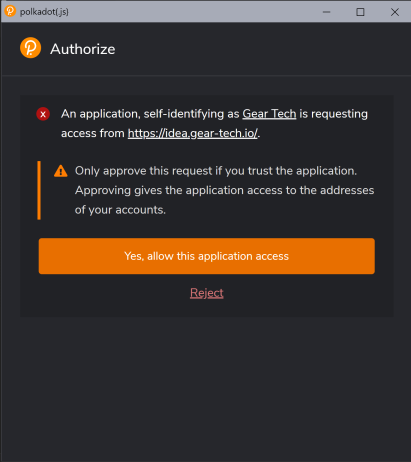Click the orange Polkadot logo beside Authorize
411x462 pixels.
click(x=30, y=48)
